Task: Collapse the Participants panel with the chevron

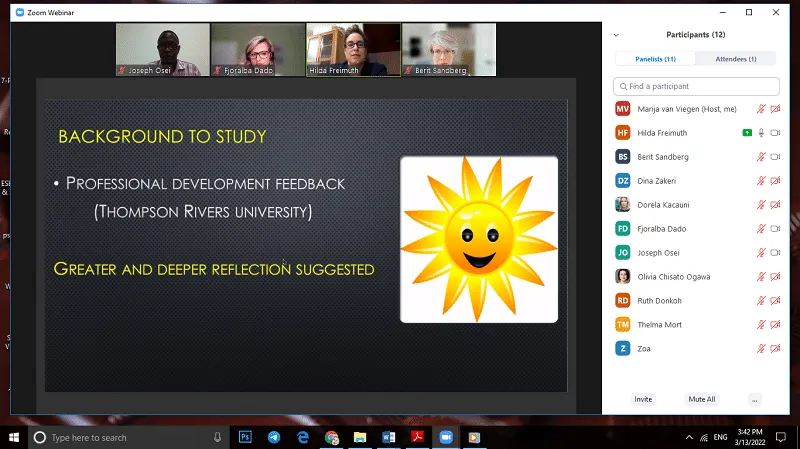Action: [x=616, y=35]
